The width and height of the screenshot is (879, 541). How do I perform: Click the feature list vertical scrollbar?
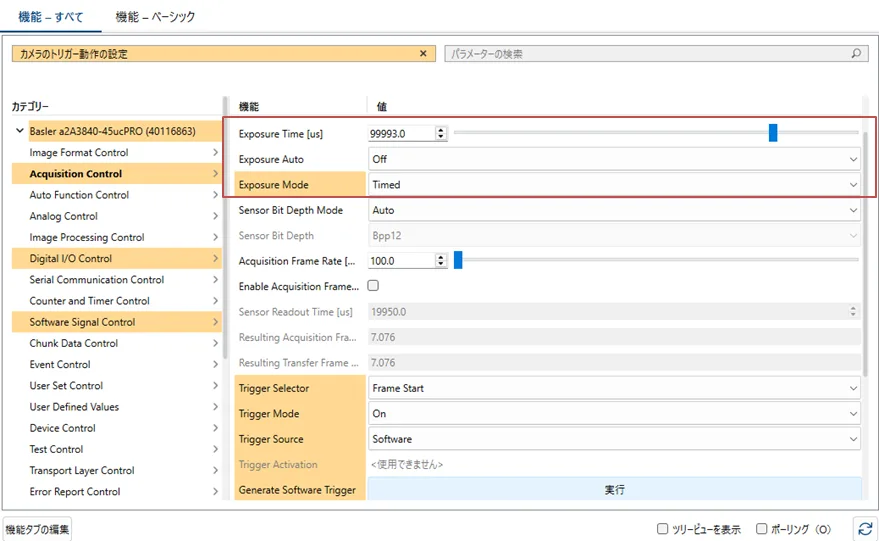pos(867,252)
